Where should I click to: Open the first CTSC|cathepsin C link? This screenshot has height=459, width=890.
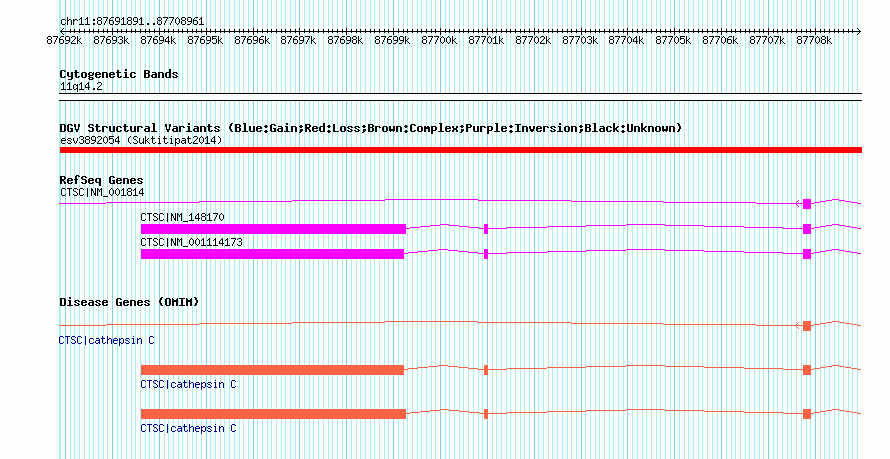pyautogui.click(x=106, y=340)
